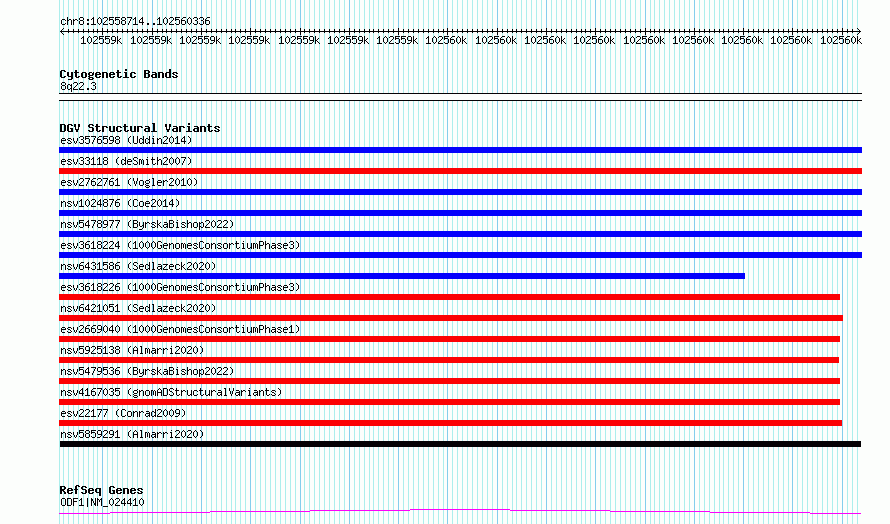Click the esv3576598 (Uddin2014) label
Viewport: 890px width, 524px height.
click(x=126, y=140)
